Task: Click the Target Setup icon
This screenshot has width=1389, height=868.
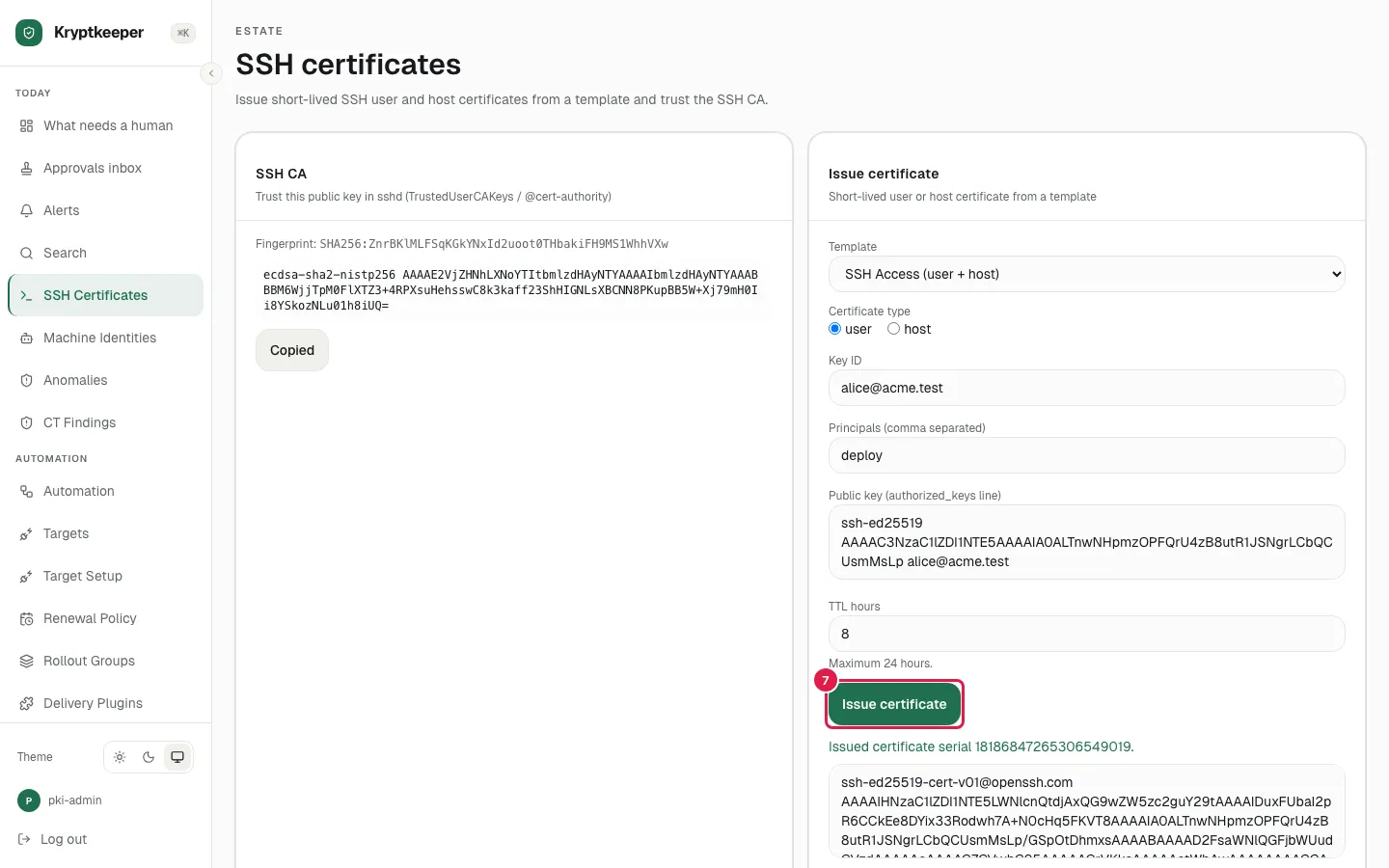Action: (26, 577)
